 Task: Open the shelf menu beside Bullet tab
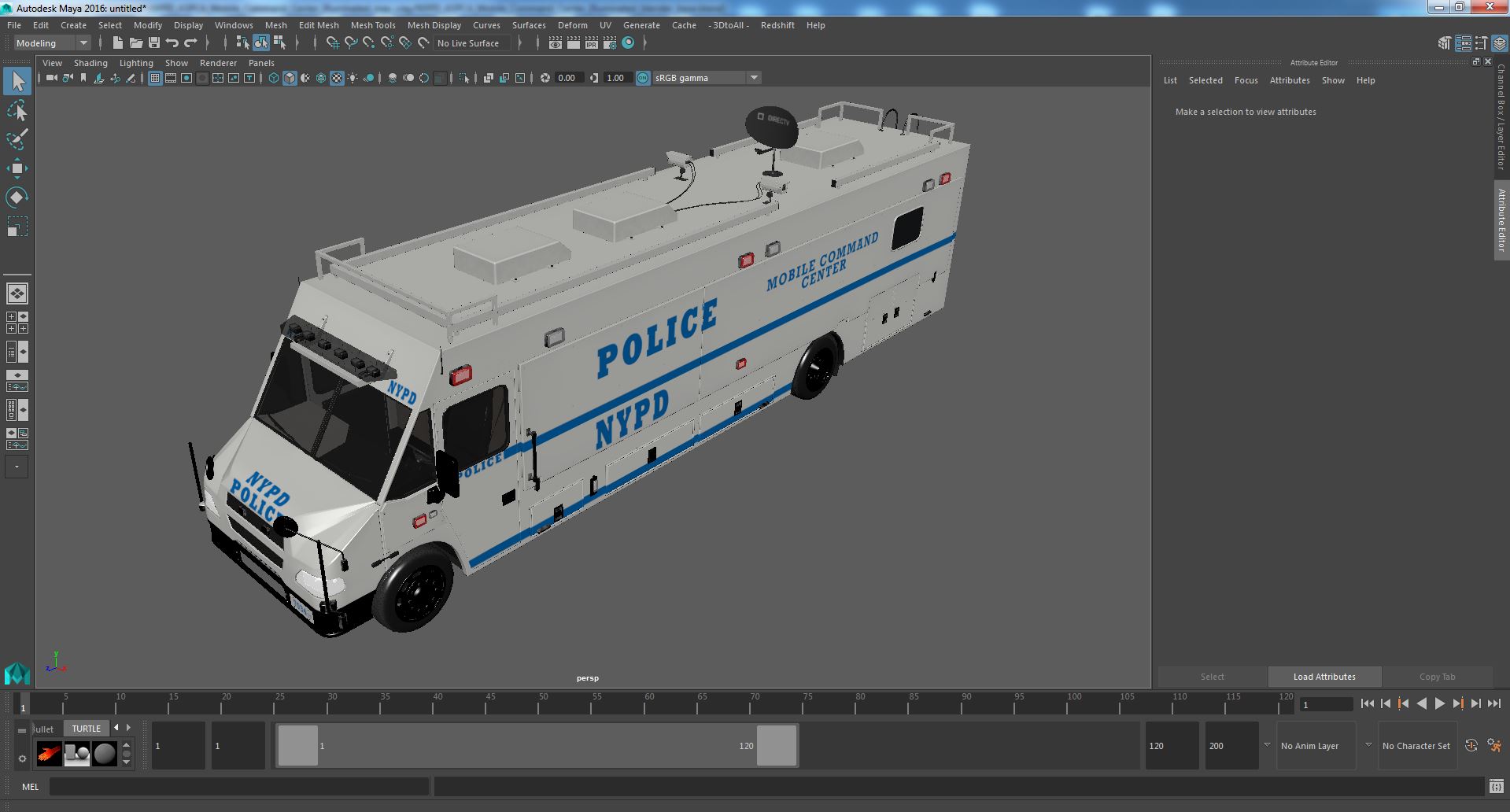tap(22, 730)
